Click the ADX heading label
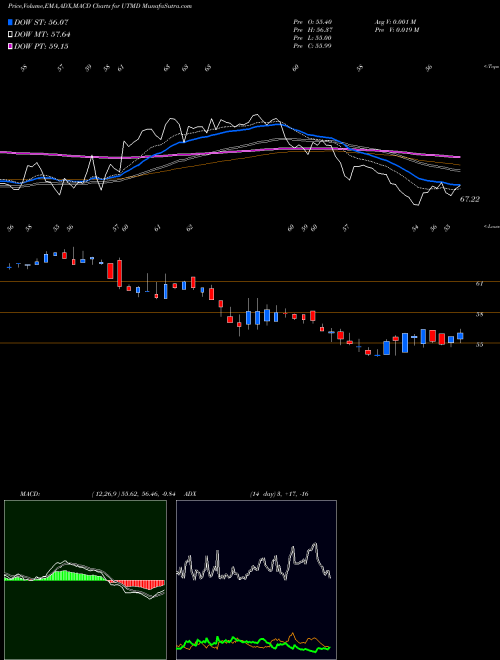Screen dimensions: 500x660 191,494
